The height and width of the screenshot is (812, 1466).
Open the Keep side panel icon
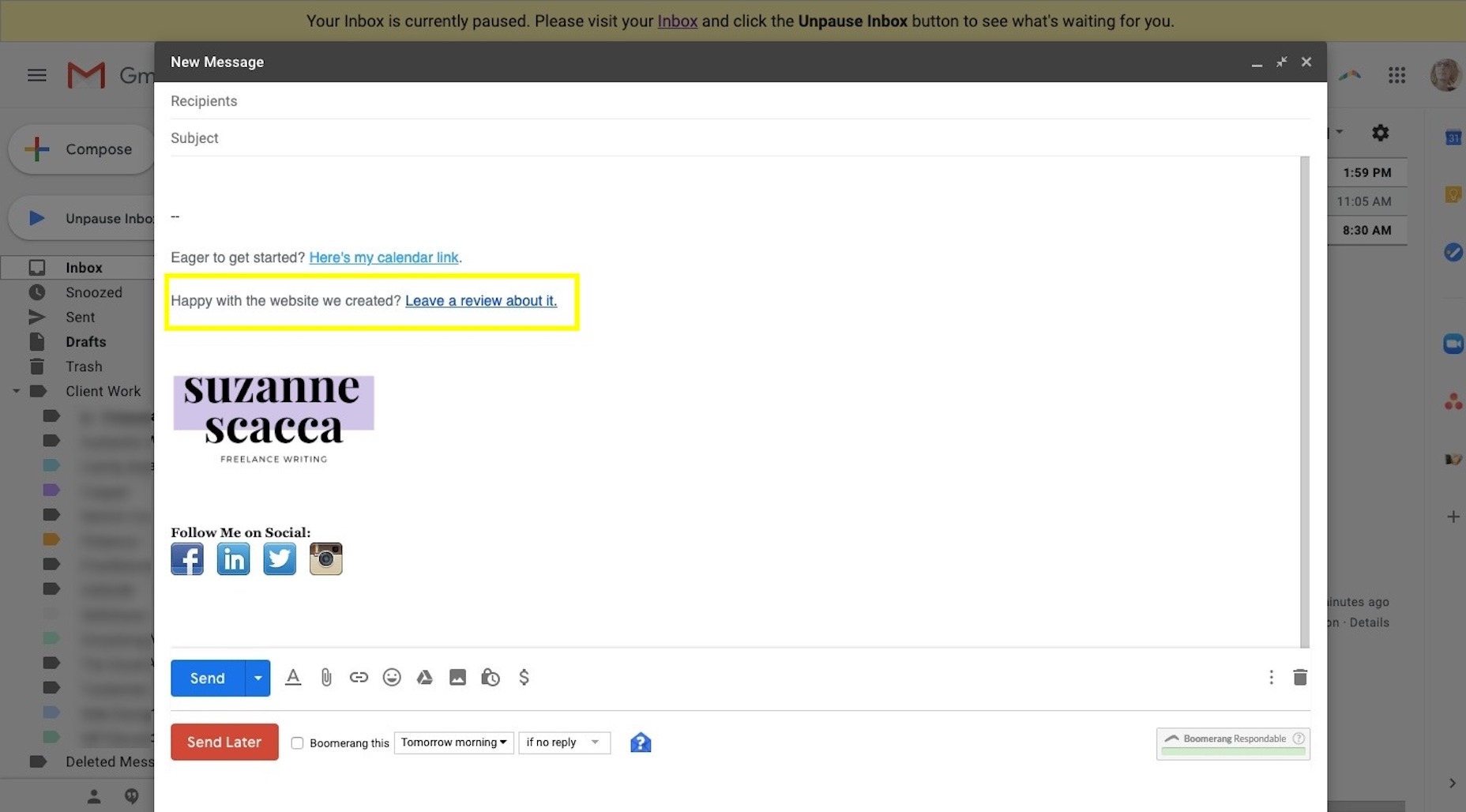pos(1453,194)
